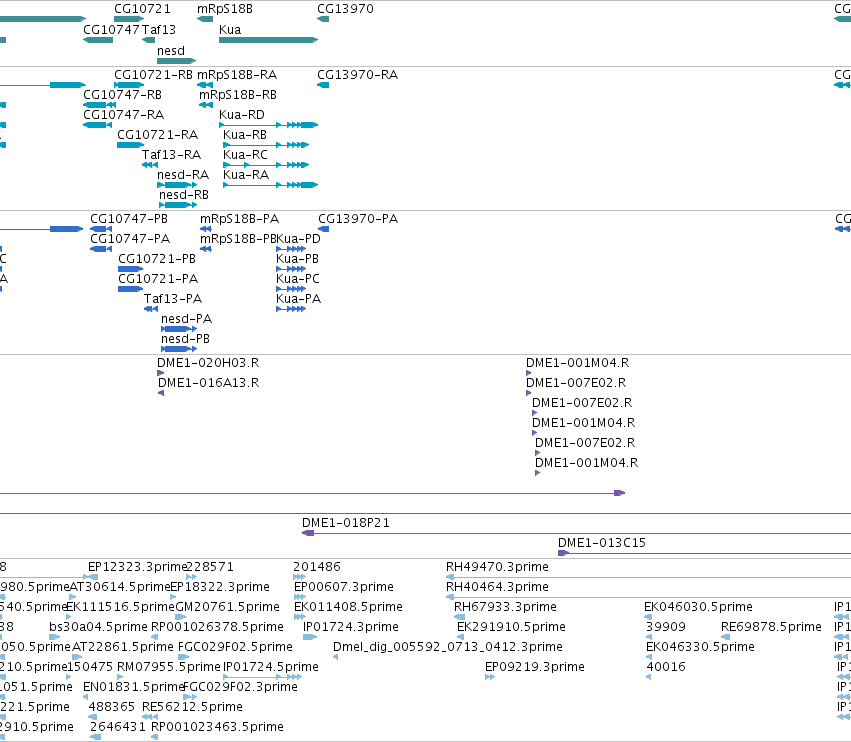This screenshot has height=742, width=851.
Task: Select transcript nesd-RB
Action: (x=178, y=205)
